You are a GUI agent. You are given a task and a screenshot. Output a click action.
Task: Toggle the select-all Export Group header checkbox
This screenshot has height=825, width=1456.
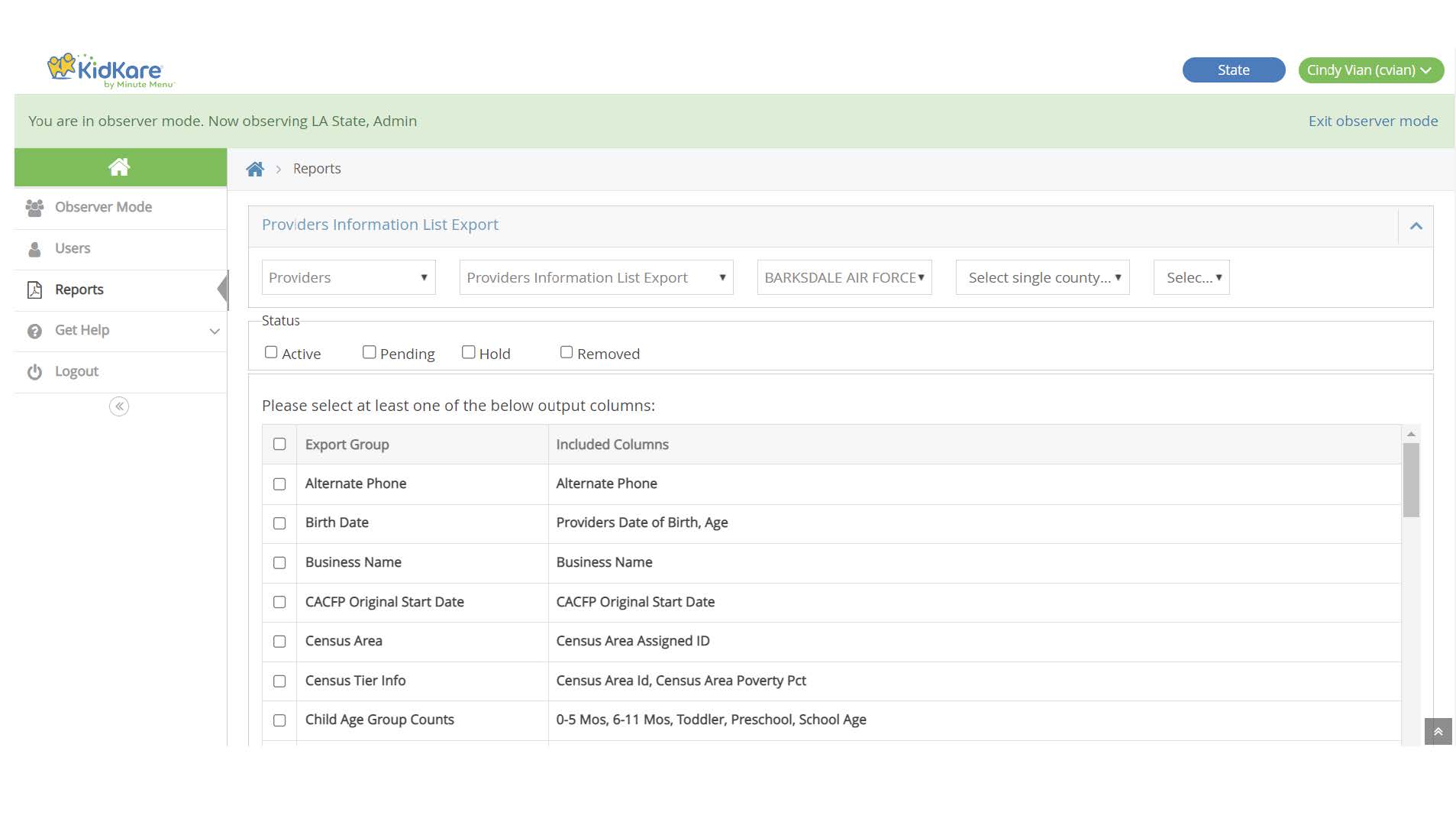(279, 445)
